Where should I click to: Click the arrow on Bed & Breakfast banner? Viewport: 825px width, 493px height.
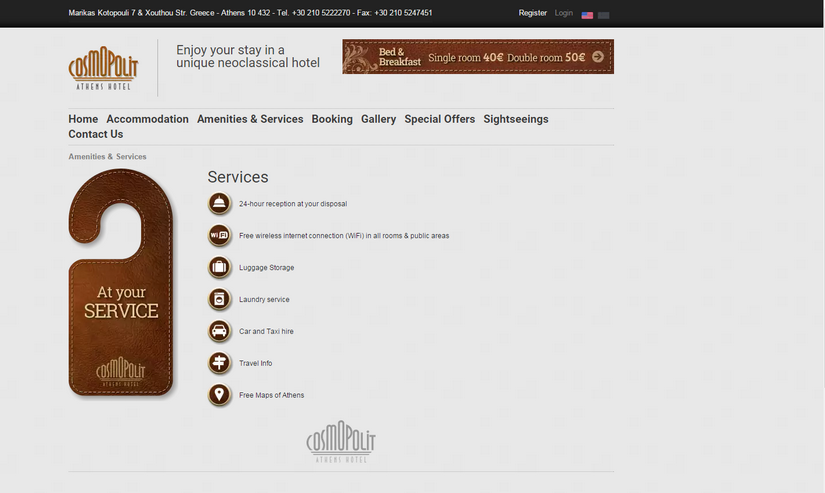point(598,58)
